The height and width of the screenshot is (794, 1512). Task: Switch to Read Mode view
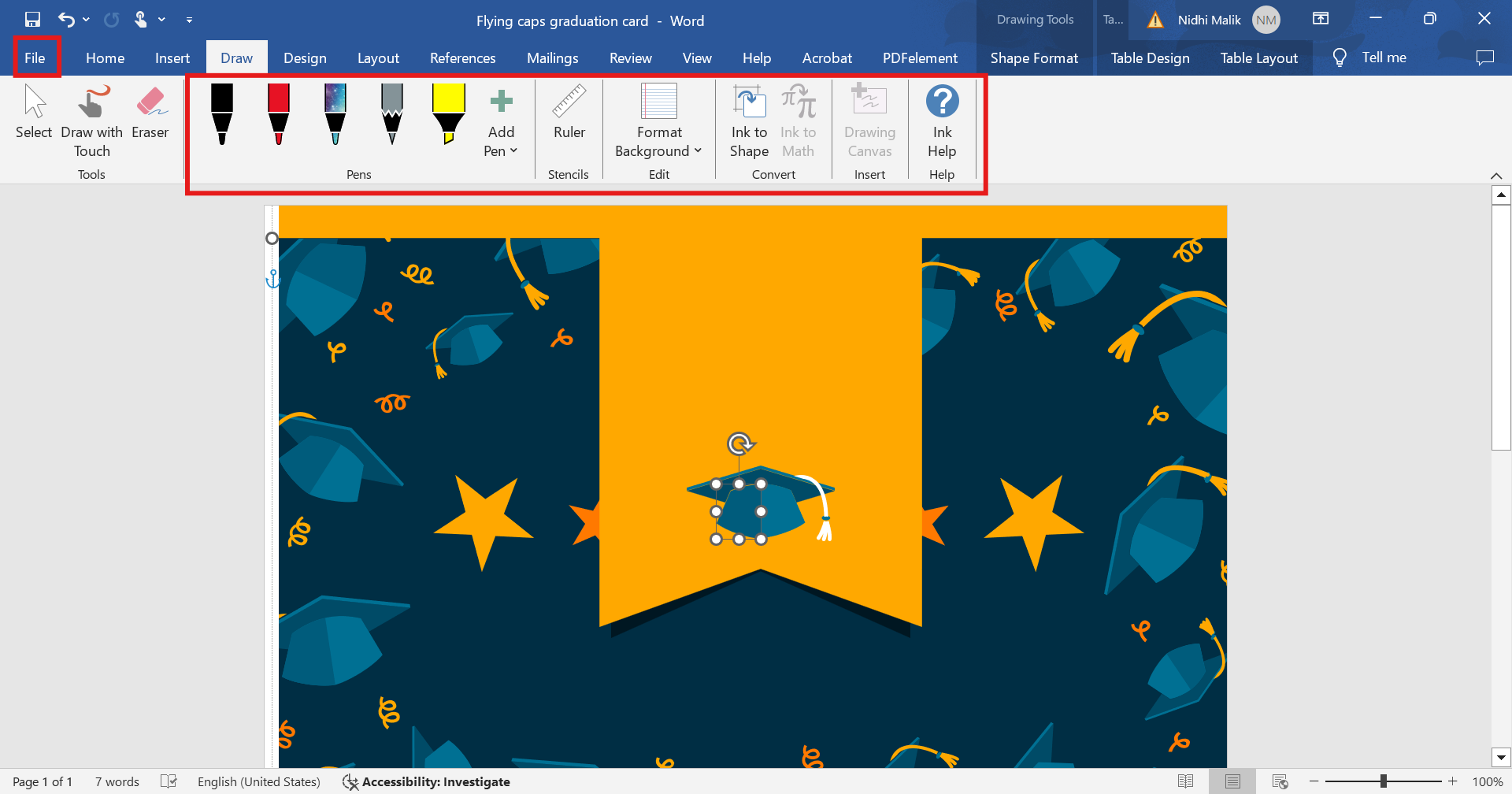[1185, 781]
